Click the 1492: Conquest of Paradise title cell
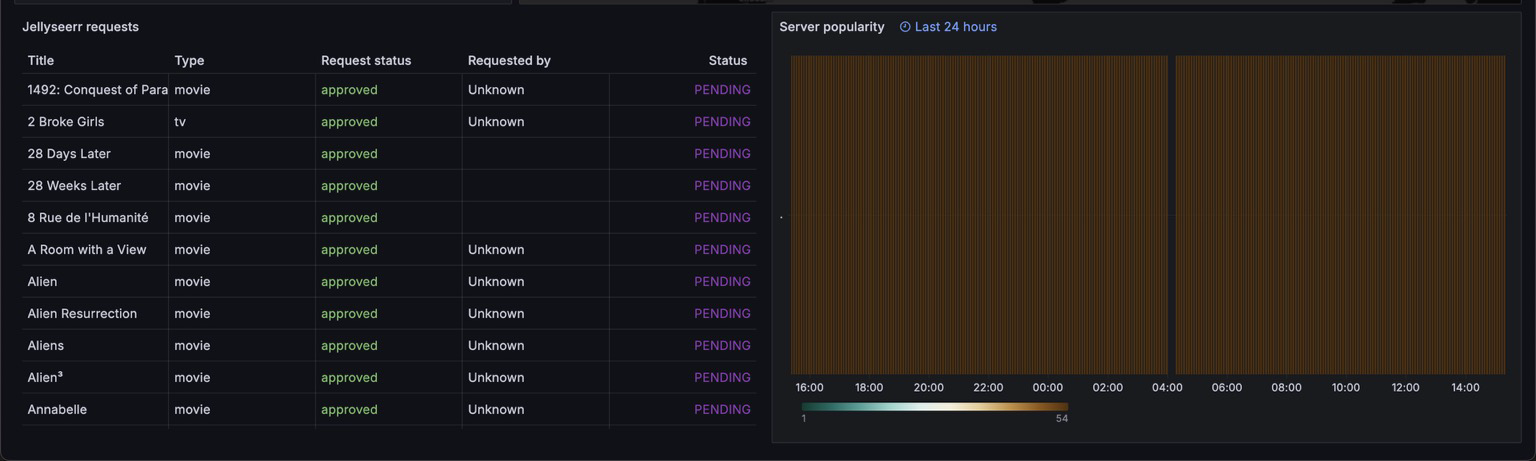Screen dimensions: 1536x461 (97, 90)
